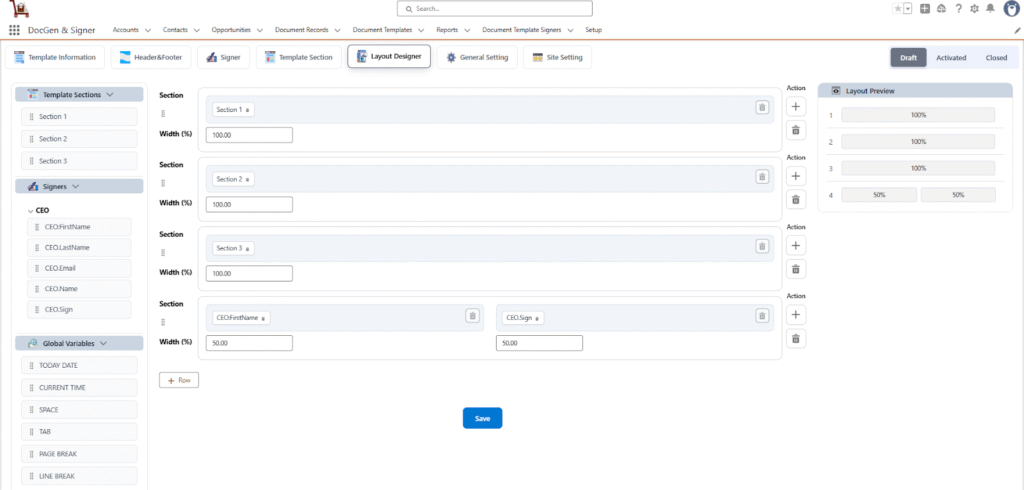Open the Section 3 dropdown selector
This screenshot has height=490, width=1024.
(233, 248)
